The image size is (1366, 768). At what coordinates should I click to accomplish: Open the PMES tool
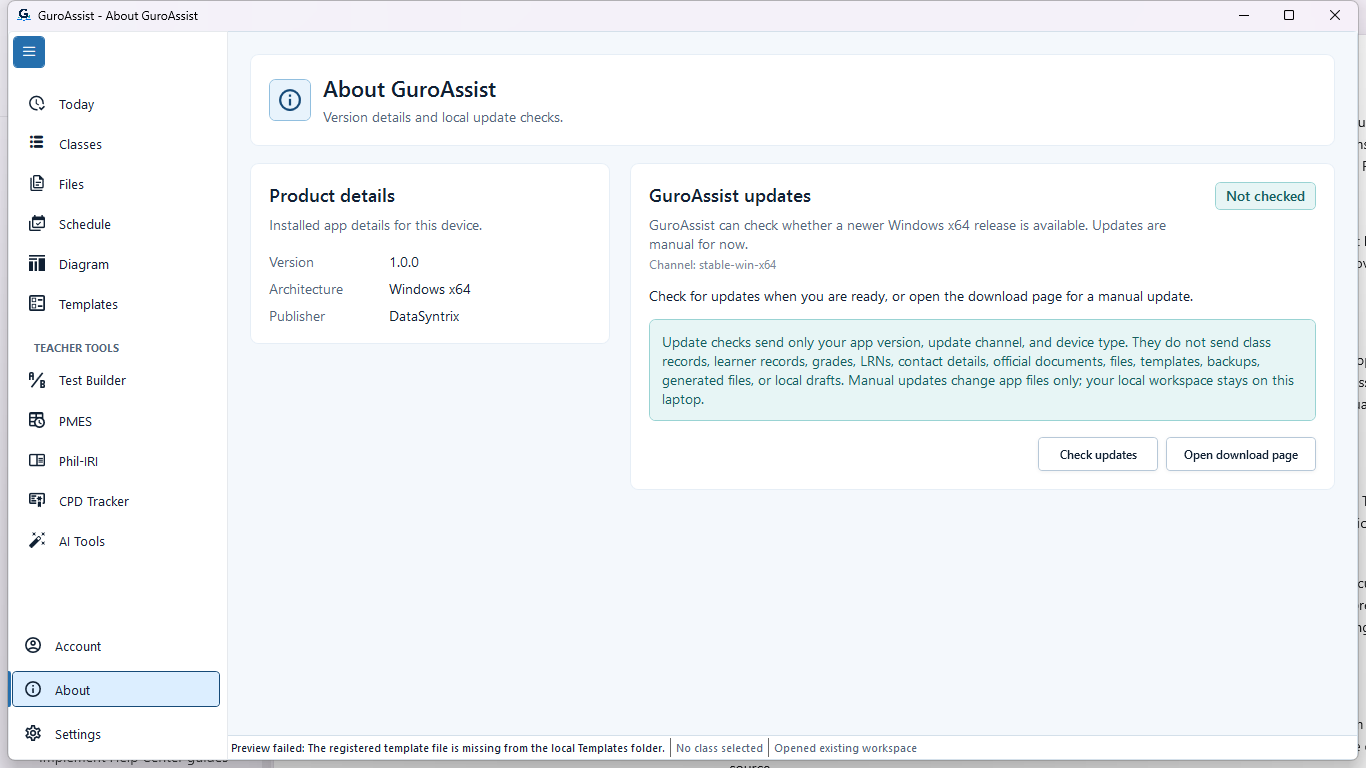[115, 421]
